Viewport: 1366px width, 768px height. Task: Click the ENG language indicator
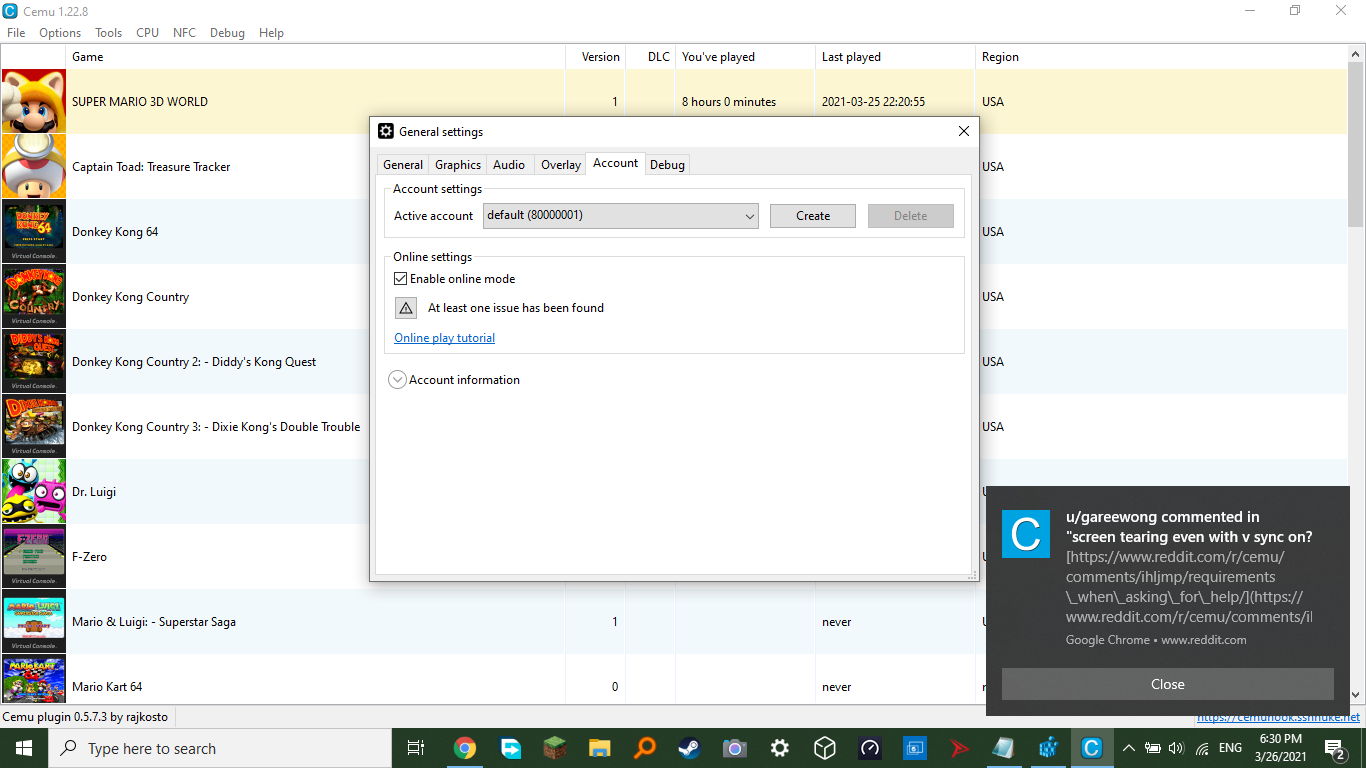click(x=1231, y=748)
